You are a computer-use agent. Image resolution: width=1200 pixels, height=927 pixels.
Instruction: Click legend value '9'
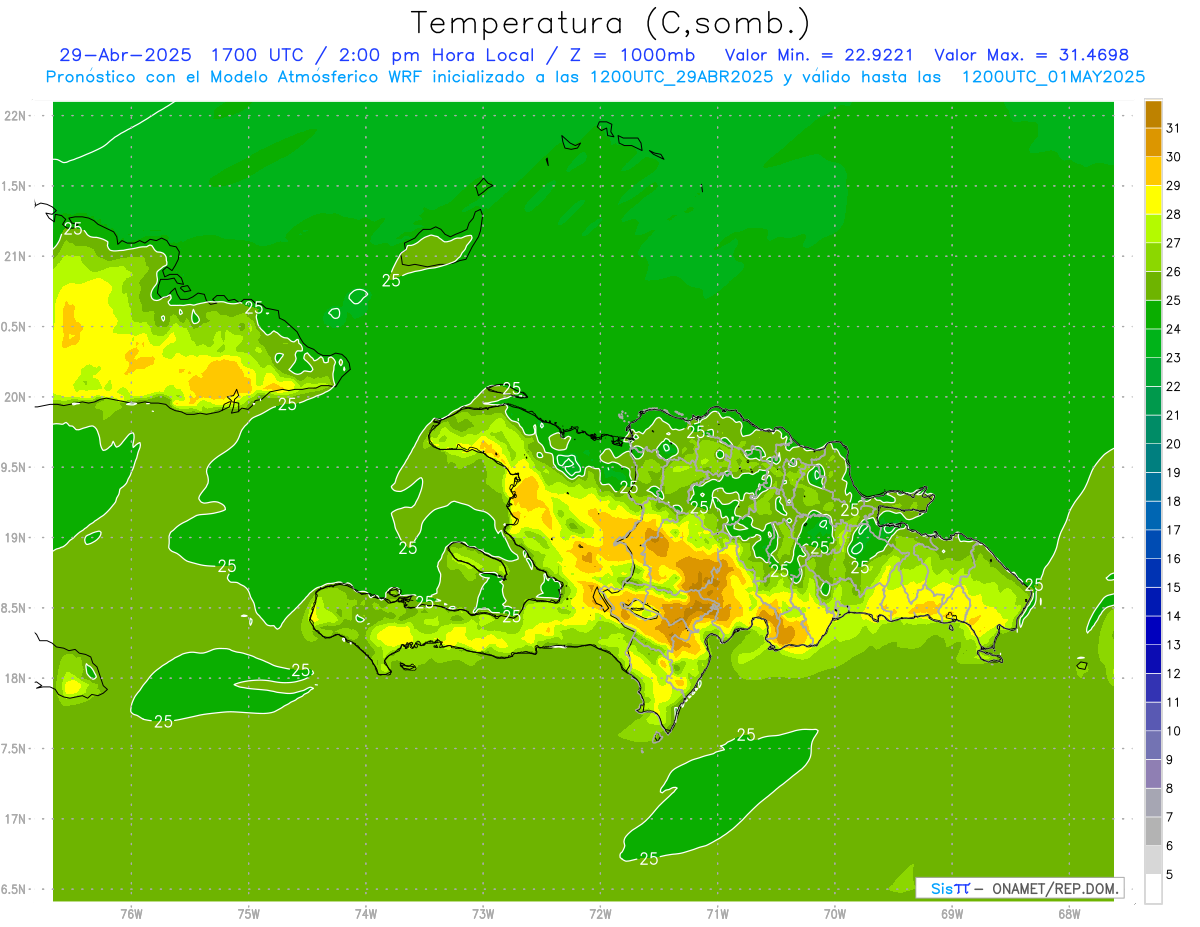1169,760
